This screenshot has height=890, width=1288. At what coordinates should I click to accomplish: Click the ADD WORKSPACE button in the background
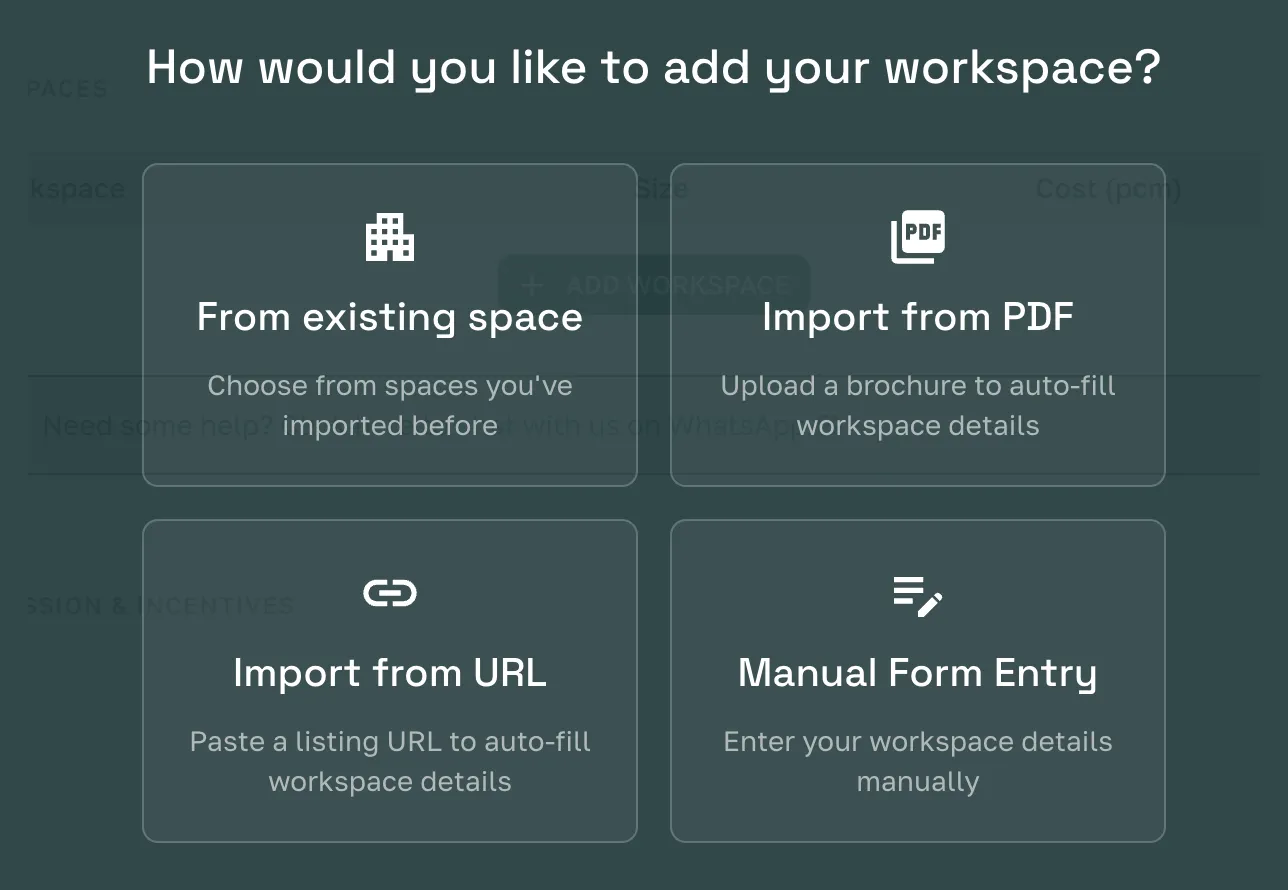[653, 285]
